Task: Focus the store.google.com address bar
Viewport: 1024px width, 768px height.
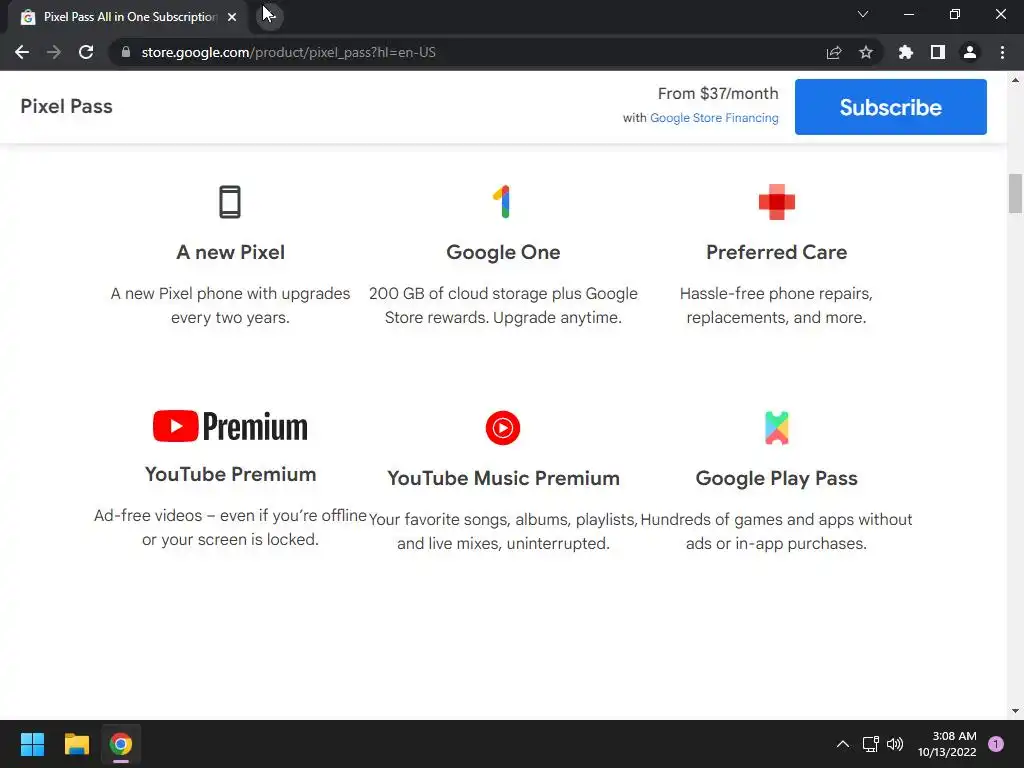Action: pyautogui.click(x=465, y=52)
